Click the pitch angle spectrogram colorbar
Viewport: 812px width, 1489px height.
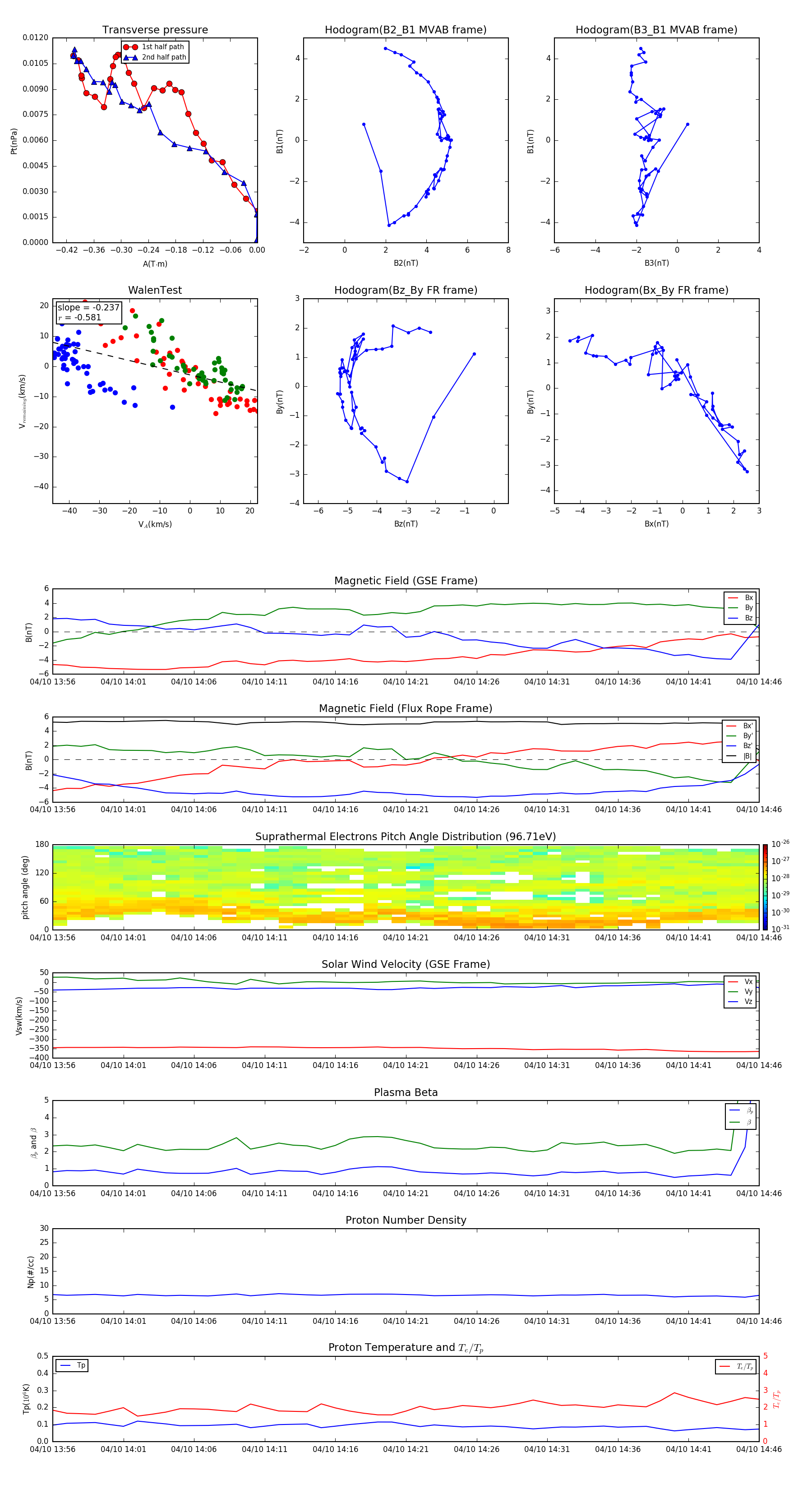point(765,887)
